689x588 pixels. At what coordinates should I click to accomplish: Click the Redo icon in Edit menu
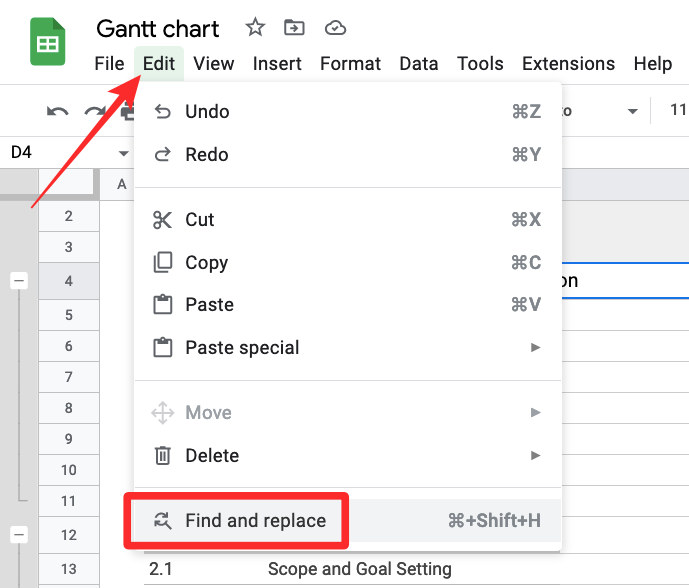[163, 155]
